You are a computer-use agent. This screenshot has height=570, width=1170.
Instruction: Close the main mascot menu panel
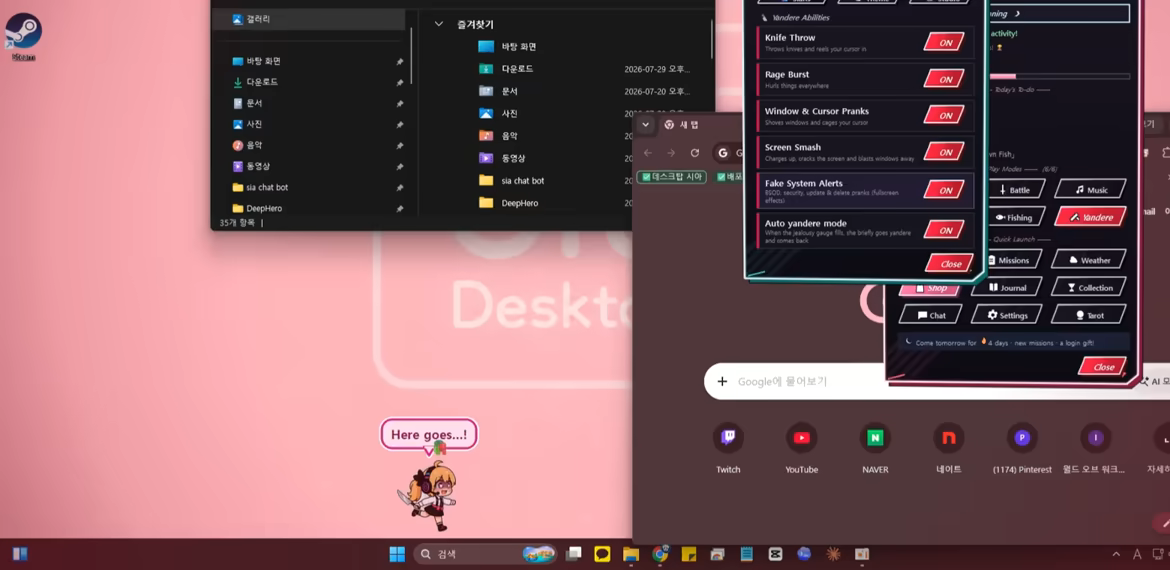pos(1103,366)
